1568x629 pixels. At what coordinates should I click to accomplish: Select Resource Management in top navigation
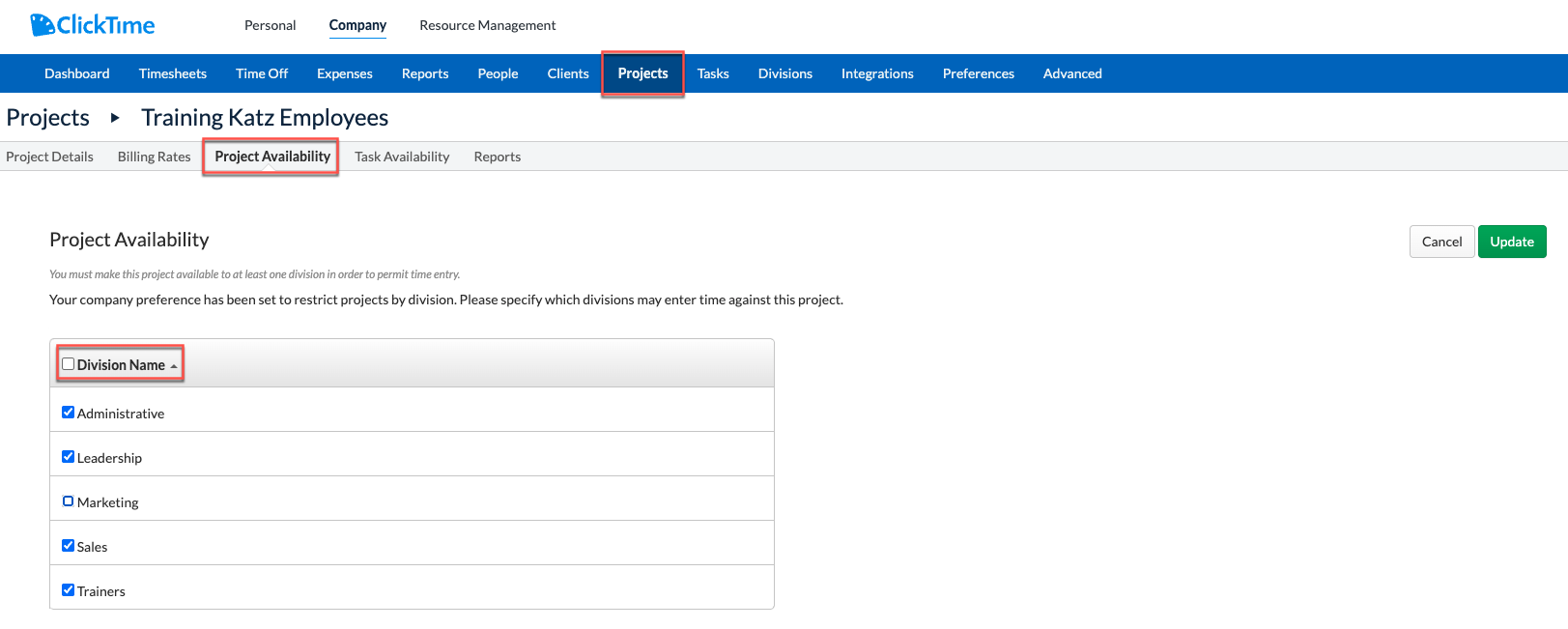(x=487, y=25)
